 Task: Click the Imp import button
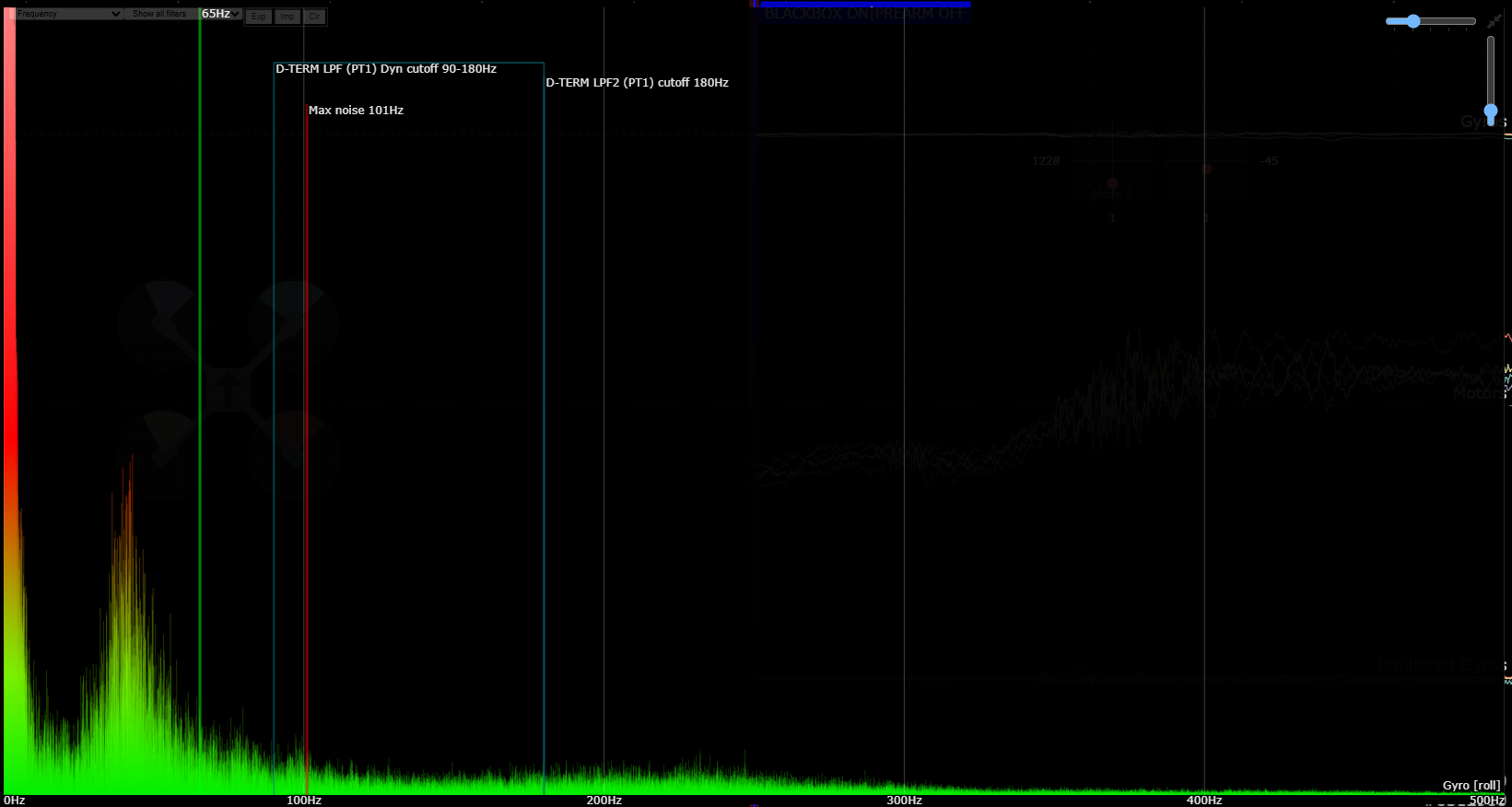click(287, 17)
